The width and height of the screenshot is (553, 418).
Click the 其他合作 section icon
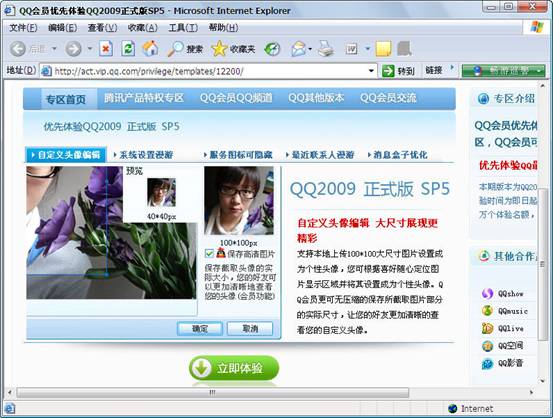(x=484, y=256)
